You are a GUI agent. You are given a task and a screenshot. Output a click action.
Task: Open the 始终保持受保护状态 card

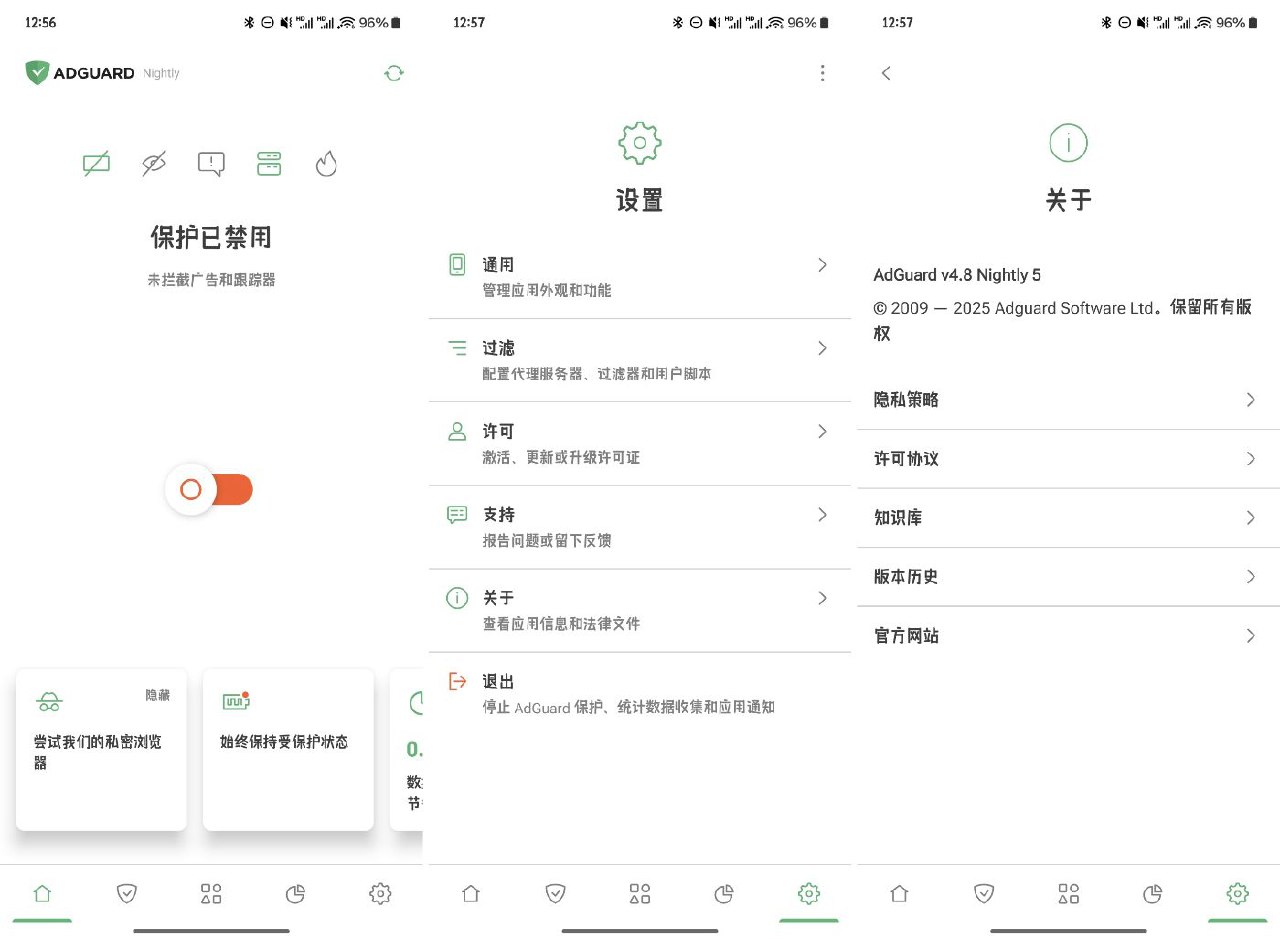pyautogui.click(x=288, y=750)
